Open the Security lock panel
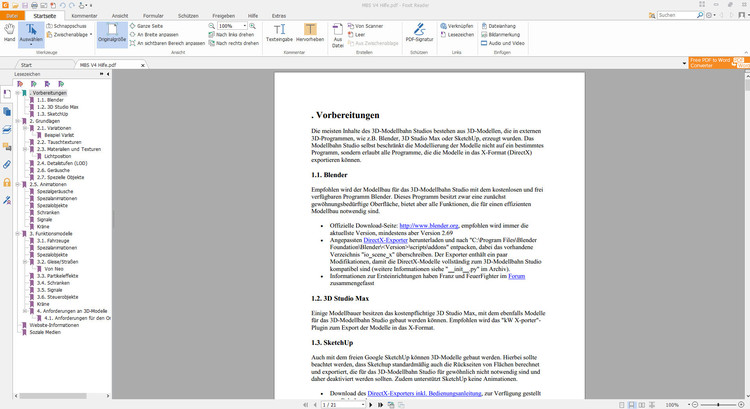Screen dimensions: 750x409 point(7,182)
